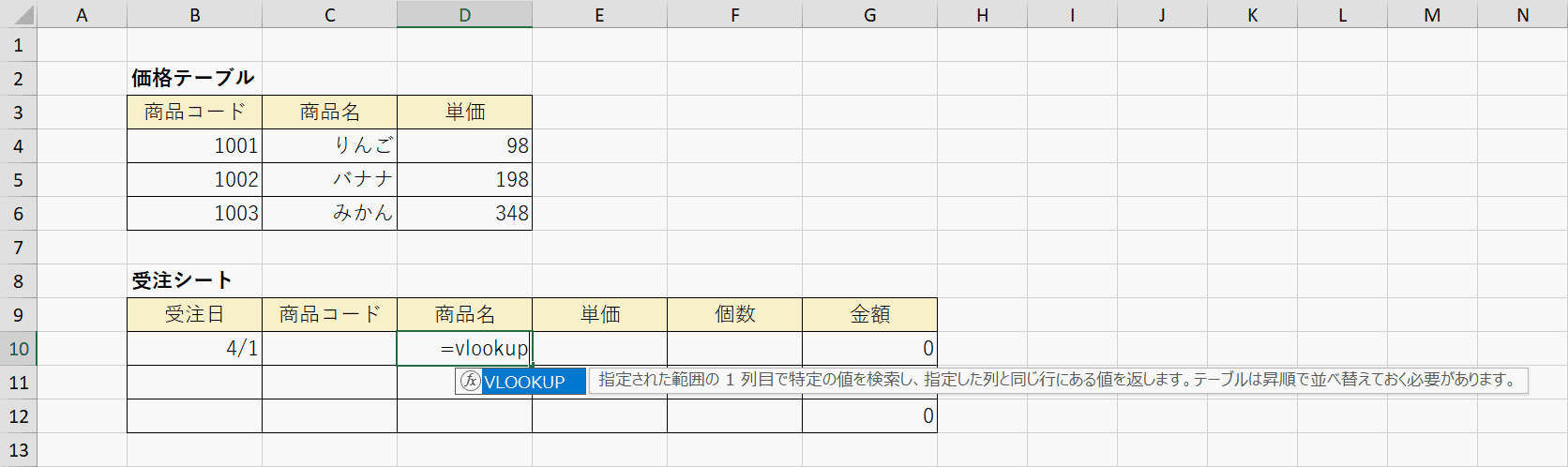Click the 商品コード header in order sheet

329,314
